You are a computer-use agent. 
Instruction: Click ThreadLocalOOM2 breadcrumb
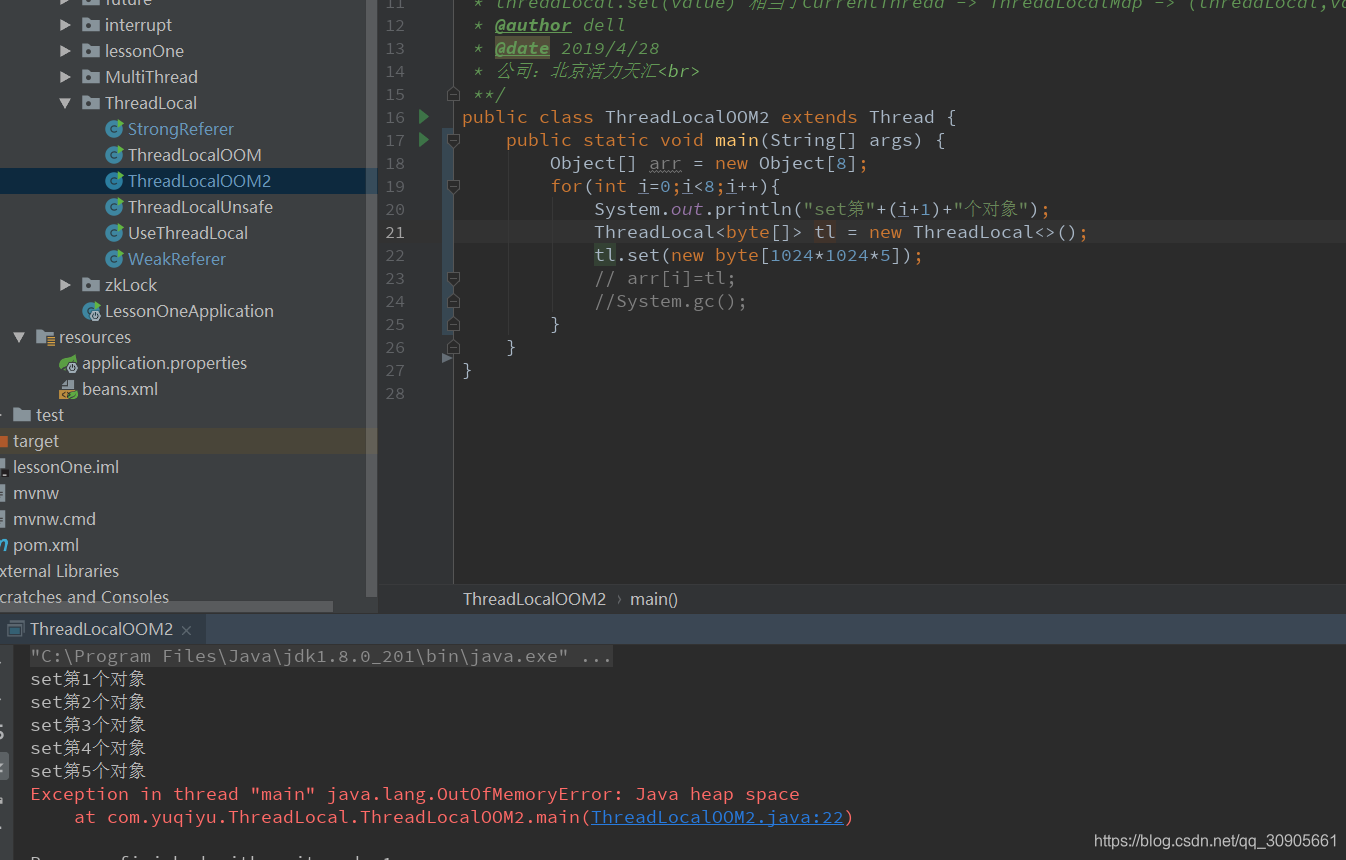(x=534, y=599)
